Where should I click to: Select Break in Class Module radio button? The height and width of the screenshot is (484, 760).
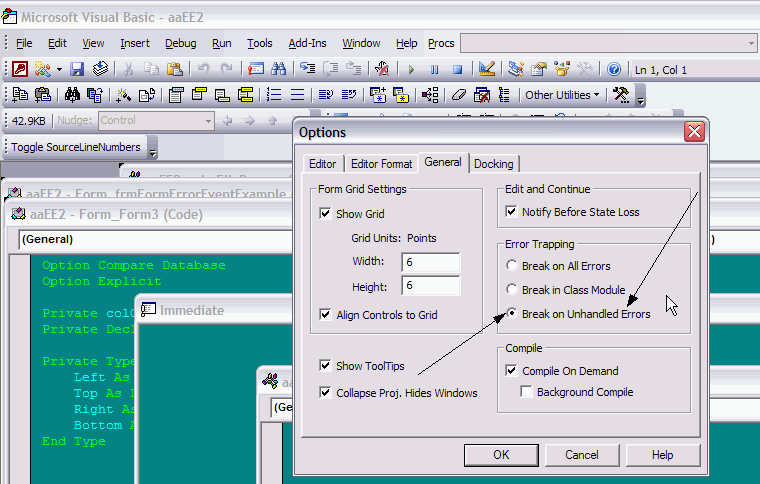pyautogui.click(x=511, y=289)
